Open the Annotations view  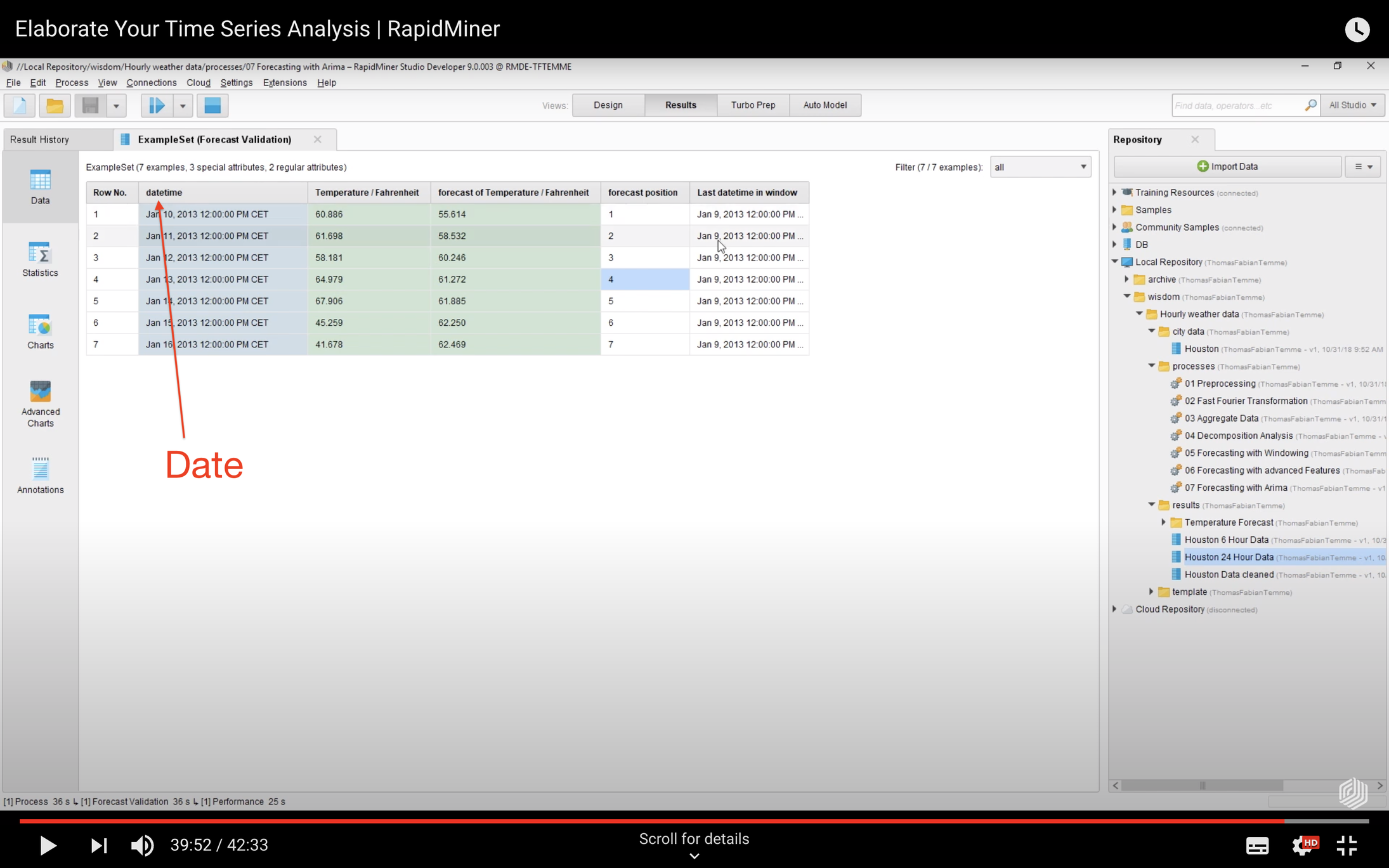[x=40, y=476]
